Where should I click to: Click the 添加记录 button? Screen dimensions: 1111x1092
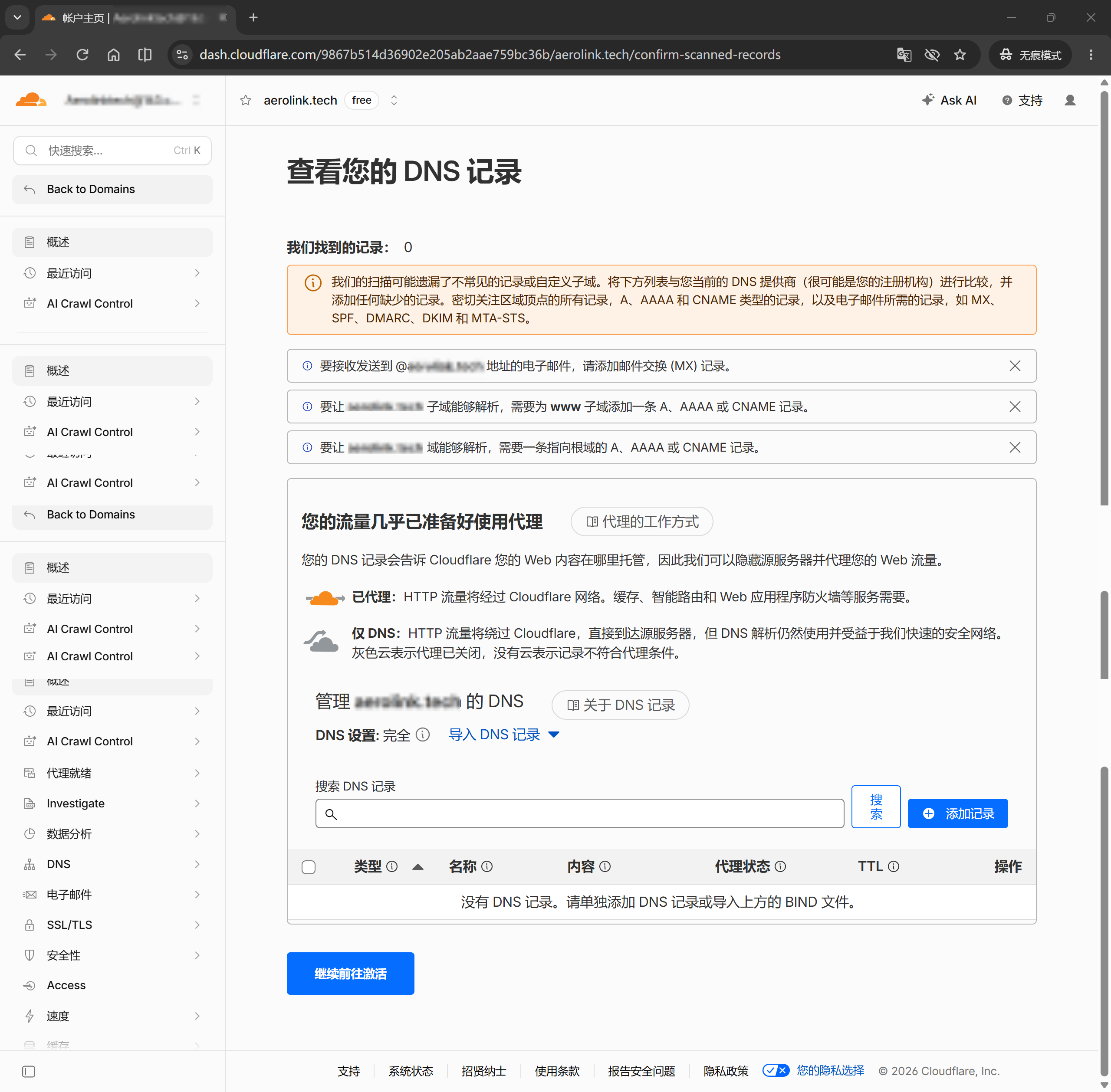[x=957, y=813]
